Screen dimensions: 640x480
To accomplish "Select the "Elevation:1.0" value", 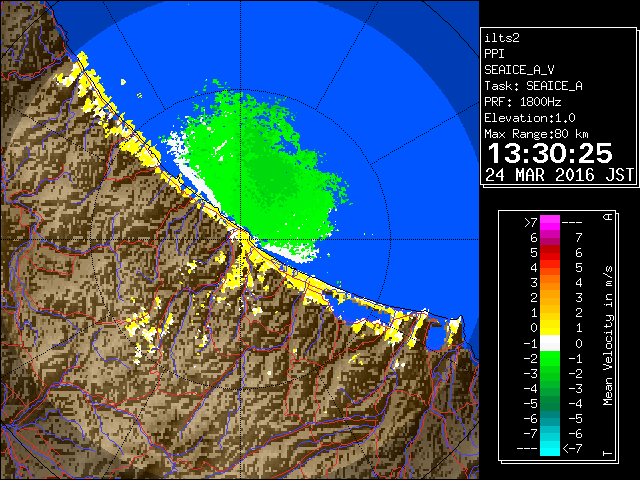I will (x=529, y=118).
